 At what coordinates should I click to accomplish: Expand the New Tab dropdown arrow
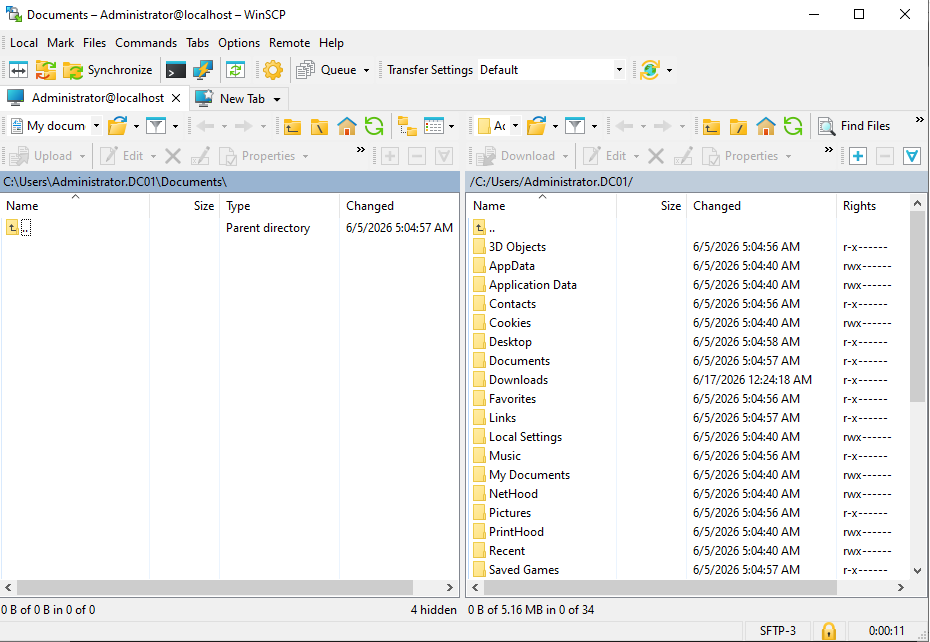277,99
